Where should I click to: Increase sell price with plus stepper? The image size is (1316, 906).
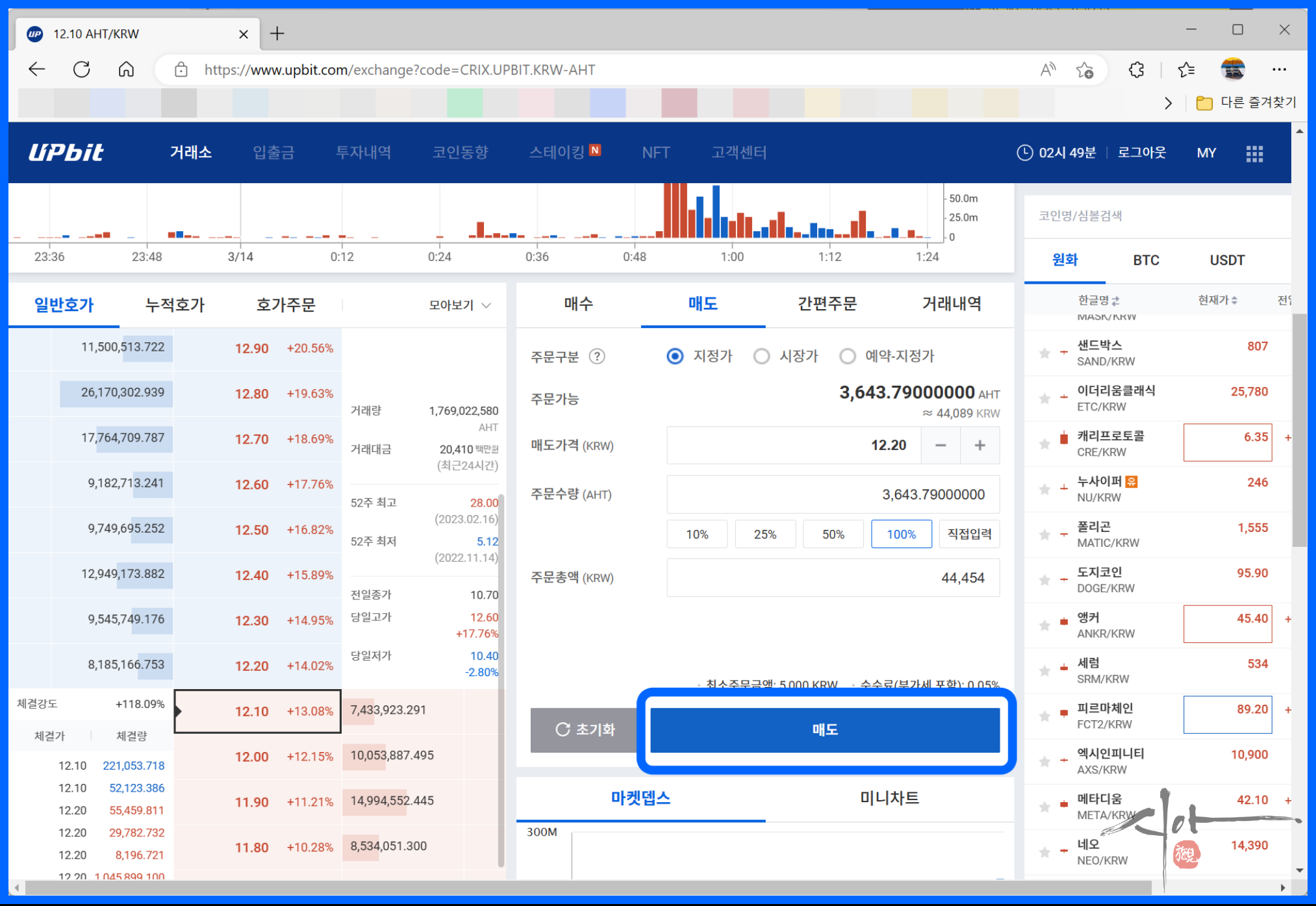click(x=980, y=446)
